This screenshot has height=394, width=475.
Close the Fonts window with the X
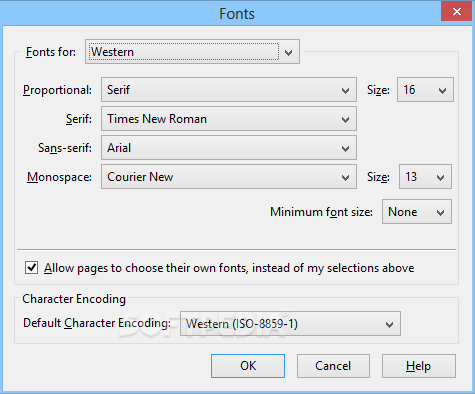point(456,12)
